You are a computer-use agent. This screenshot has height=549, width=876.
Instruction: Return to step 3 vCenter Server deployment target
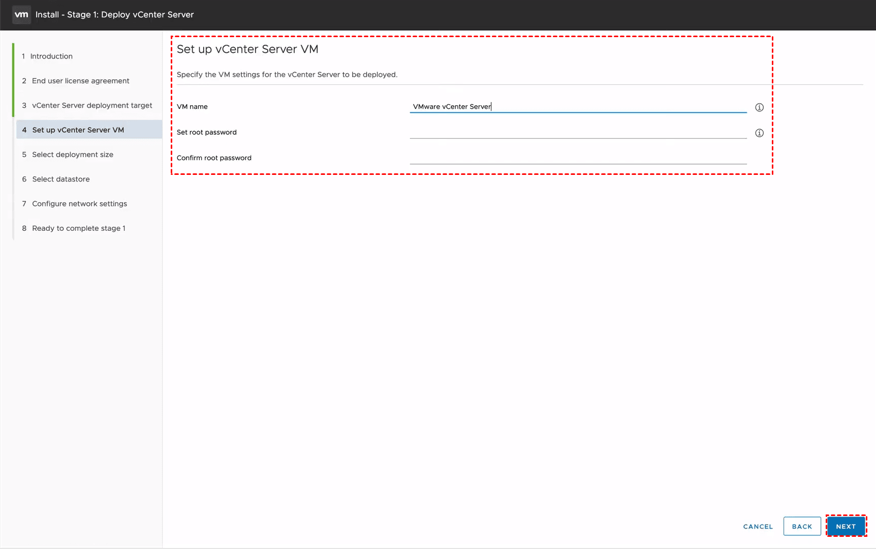(88, 106)
